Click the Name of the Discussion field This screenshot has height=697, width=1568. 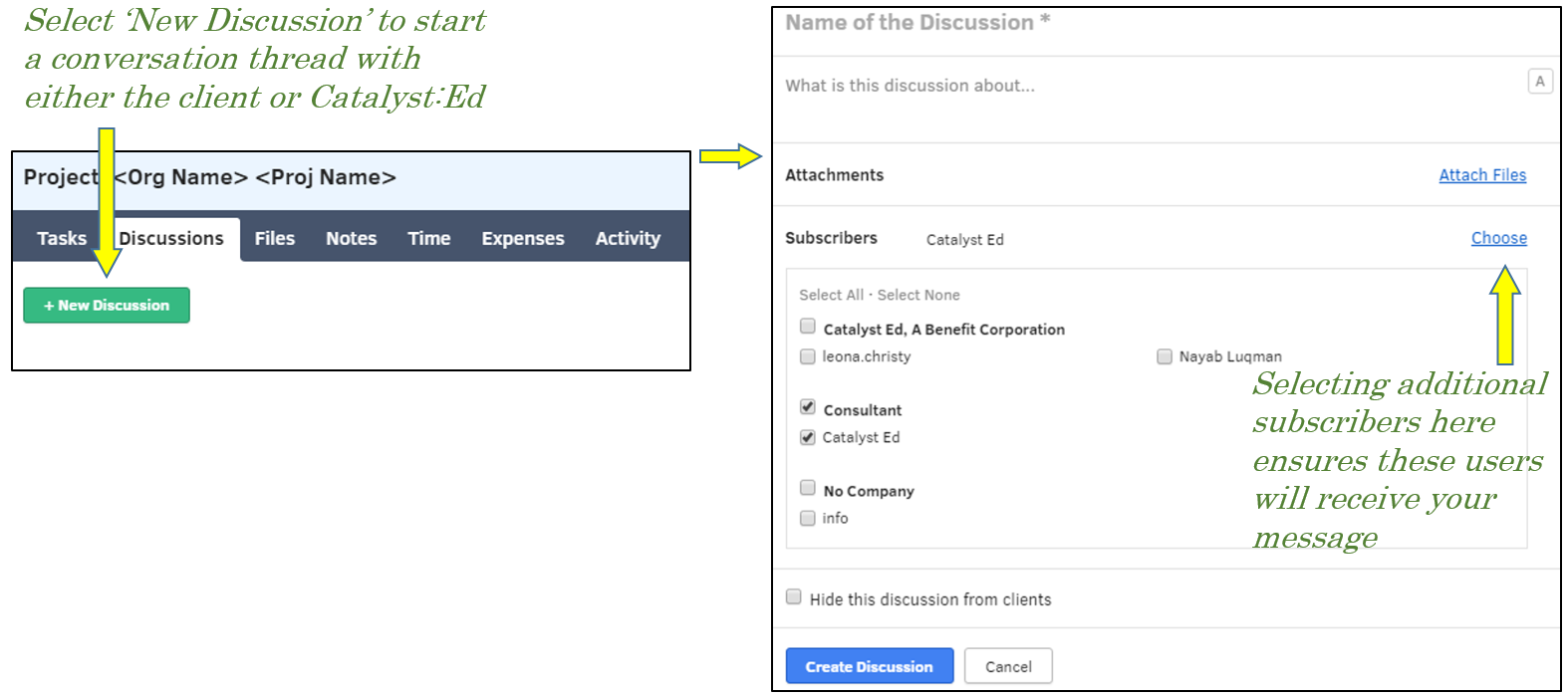tap(1166, 23)
